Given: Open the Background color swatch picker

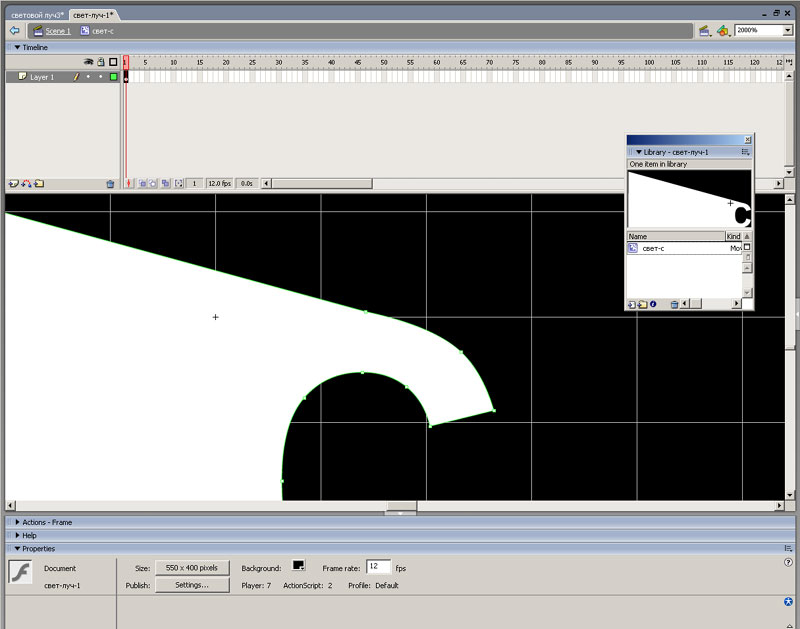Looking at the screenshot, I should (298, 567).
